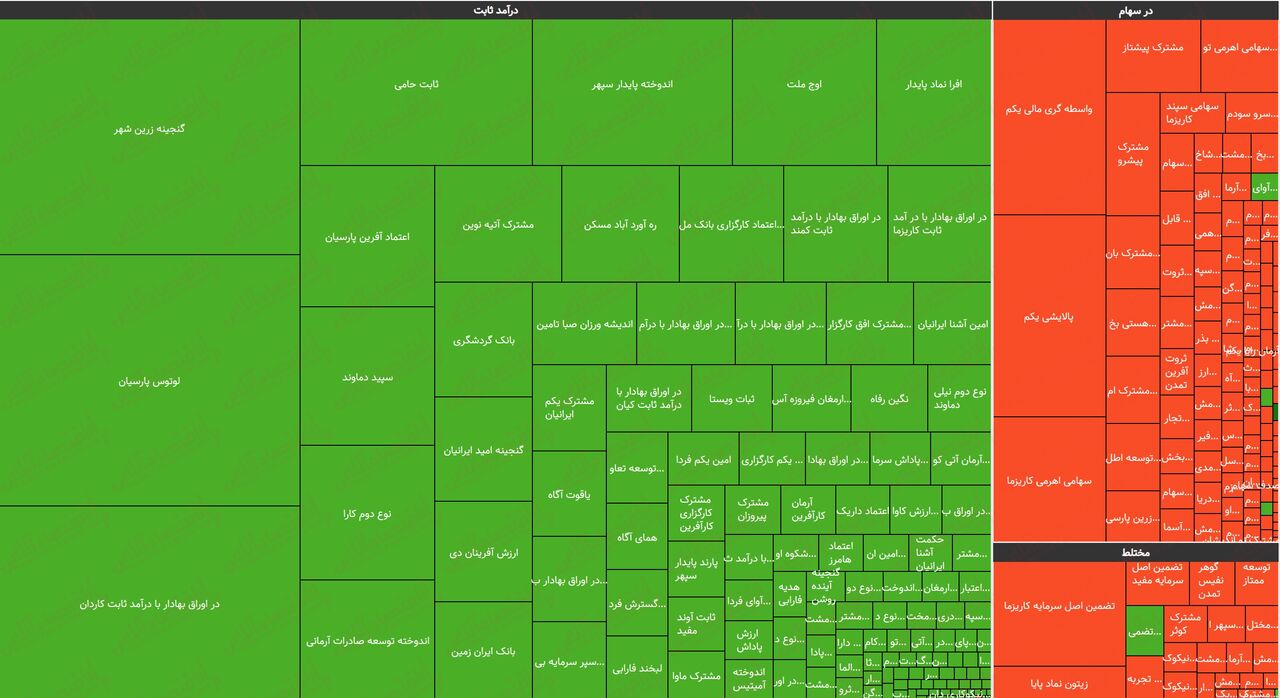Click the بانک گردشگری tile
Viewport: 1280px width, 698px height.
[483, 340]
